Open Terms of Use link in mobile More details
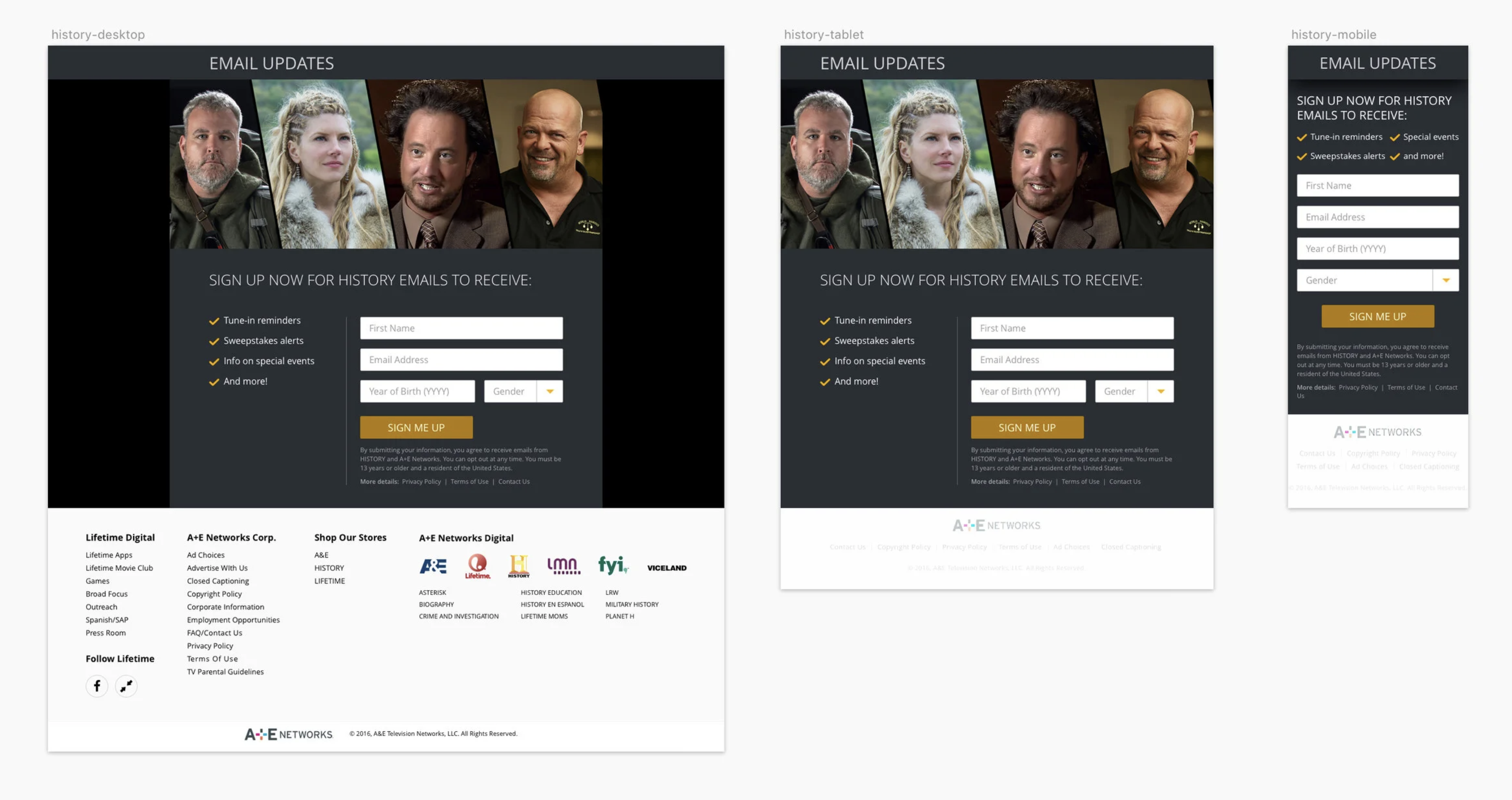The width and height of the screenshot is (1512, 800). (1406, 387)
